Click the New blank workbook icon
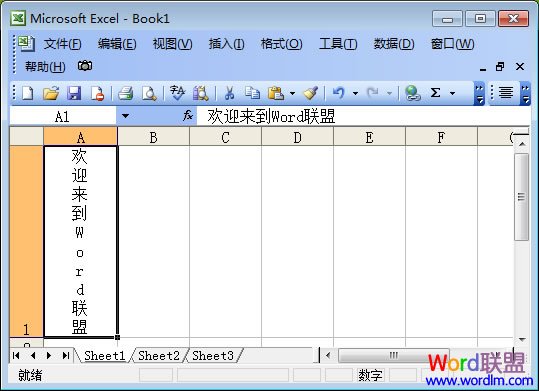539x391 pixels. [28, 93]
